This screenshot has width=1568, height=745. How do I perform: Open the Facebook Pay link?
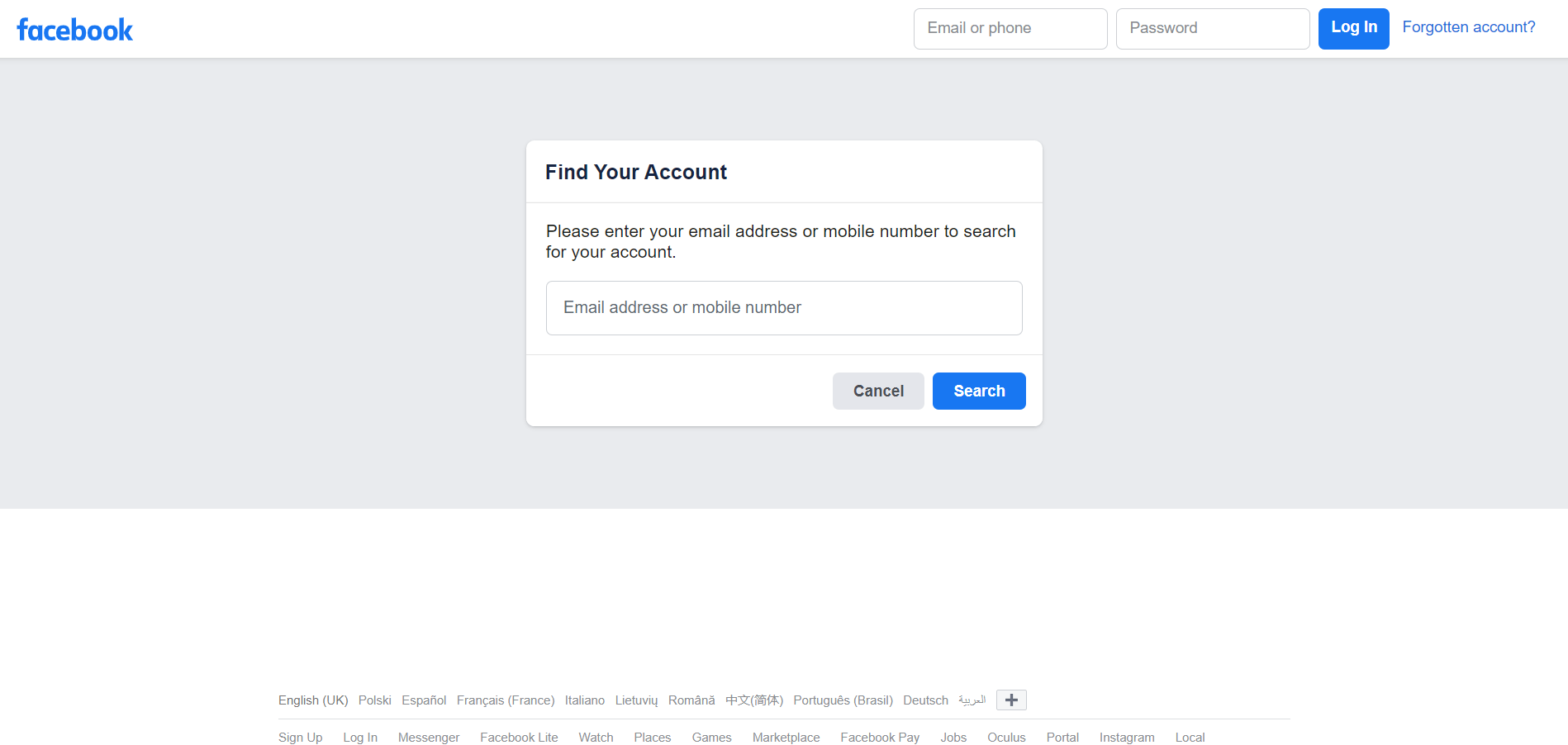point(879,738)
